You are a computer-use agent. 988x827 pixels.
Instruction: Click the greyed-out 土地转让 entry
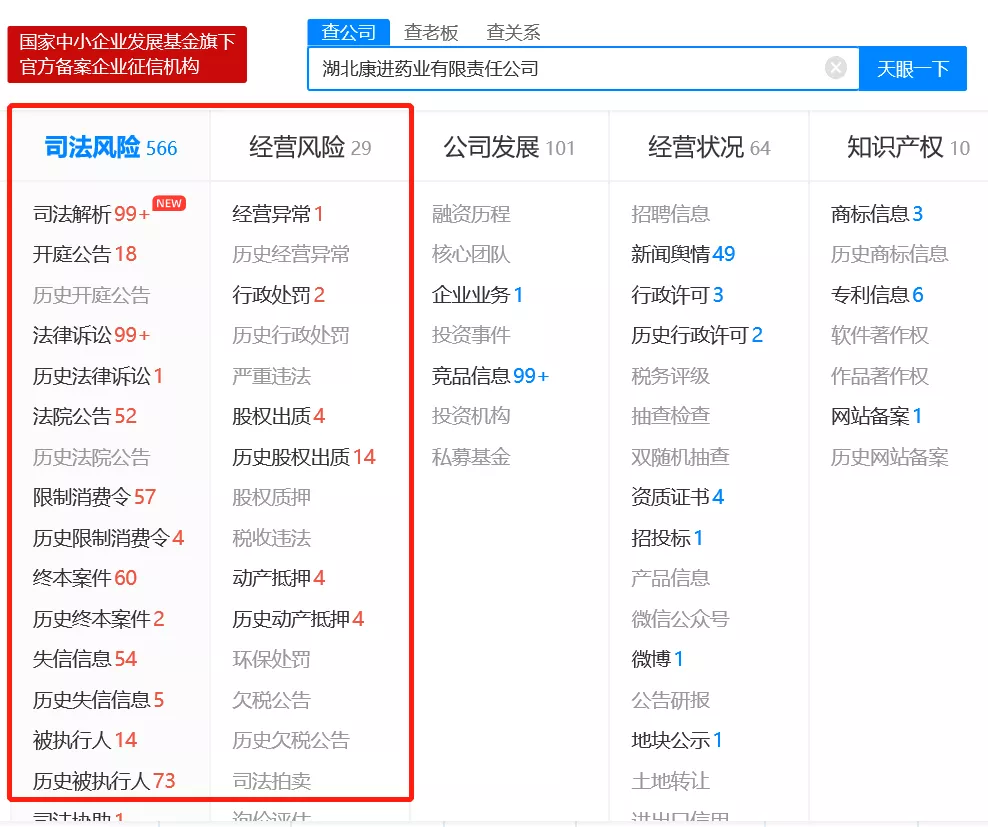tap(670, 780)
